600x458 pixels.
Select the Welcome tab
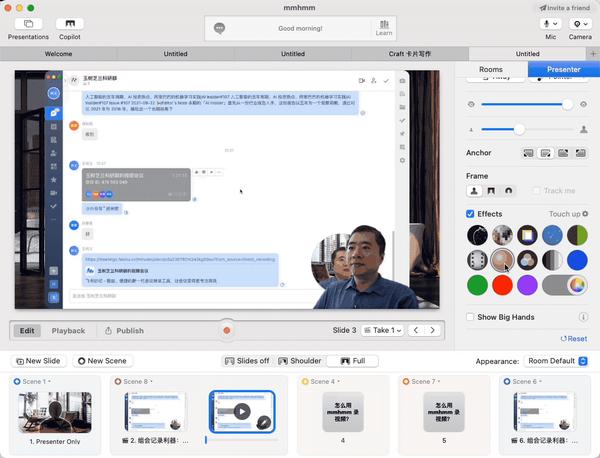pyautogui.click(x=59, y=54)
